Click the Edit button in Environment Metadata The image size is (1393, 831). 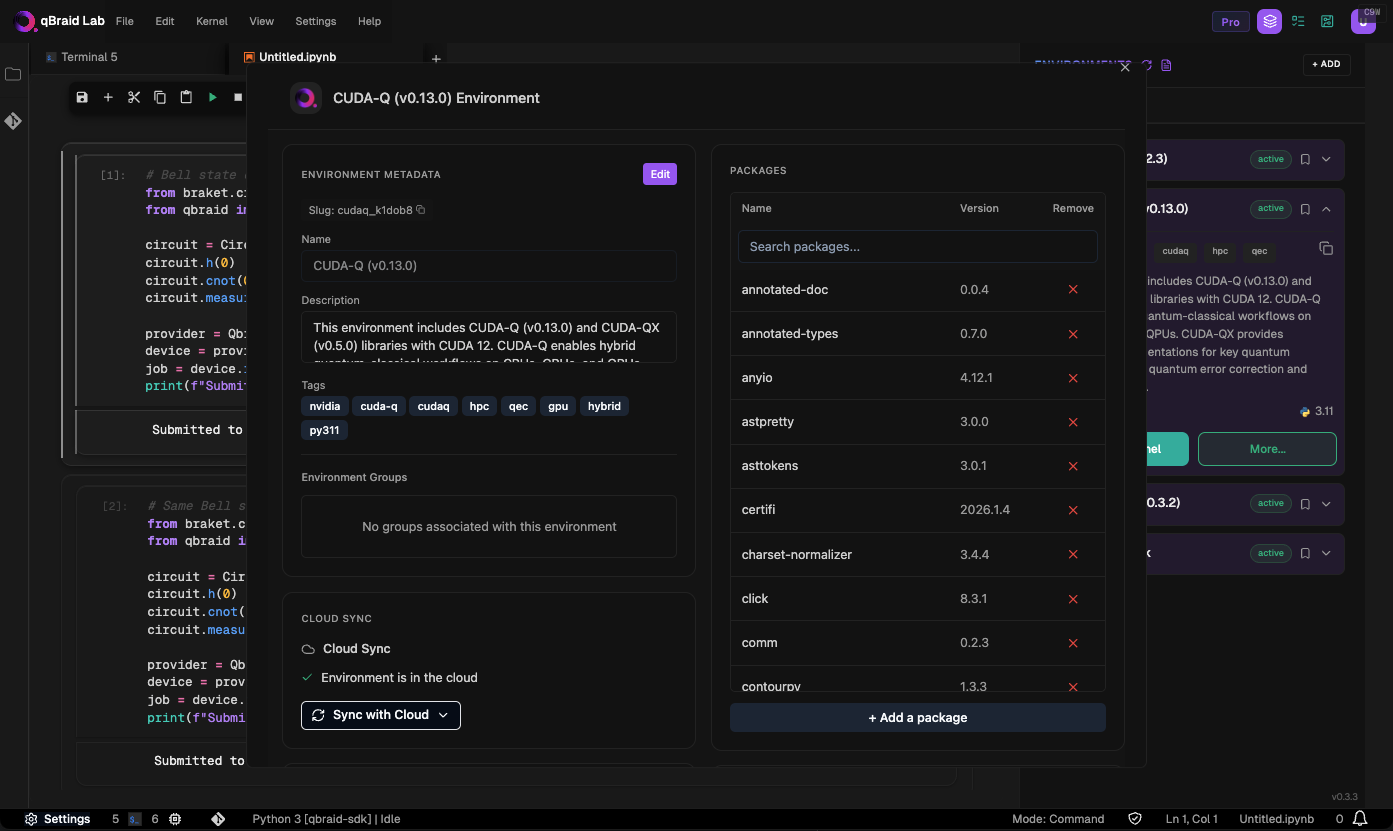click(x=660, y=174)
